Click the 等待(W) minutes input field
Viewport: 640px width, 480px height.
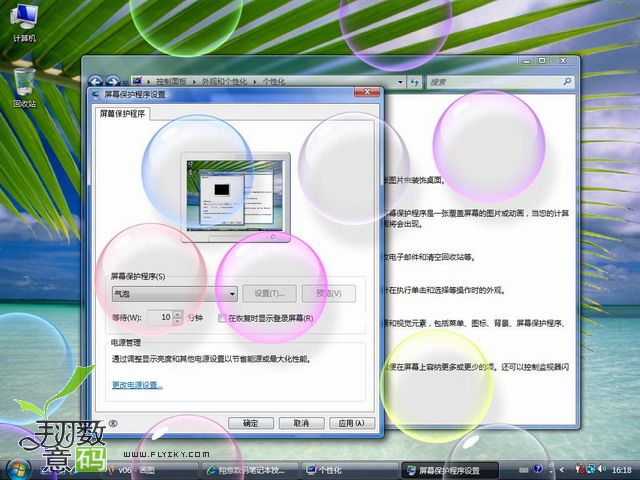(160, 318)
